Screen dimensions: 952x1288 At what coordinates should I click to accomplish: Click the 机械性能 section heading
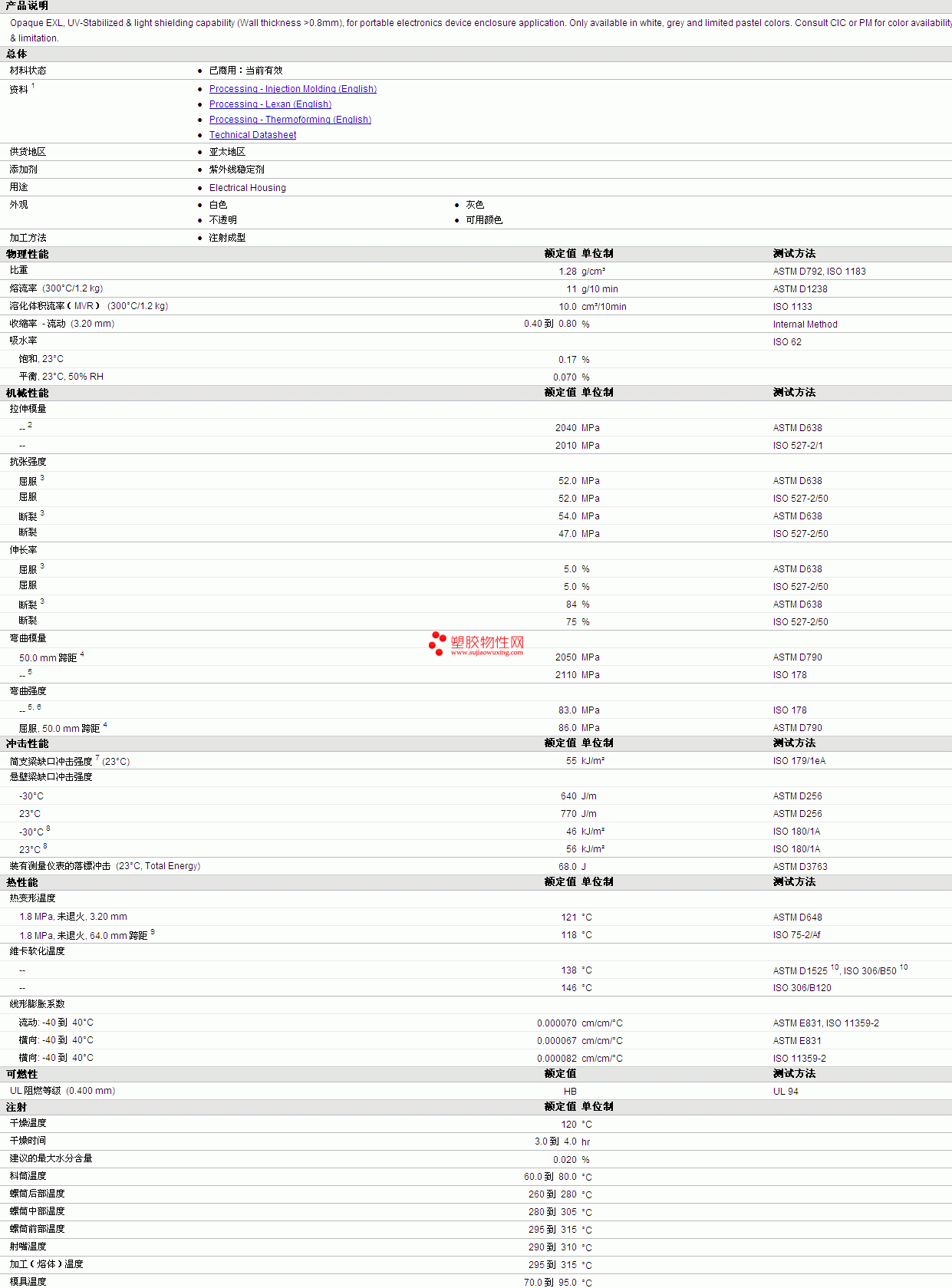tap(27, 393)
